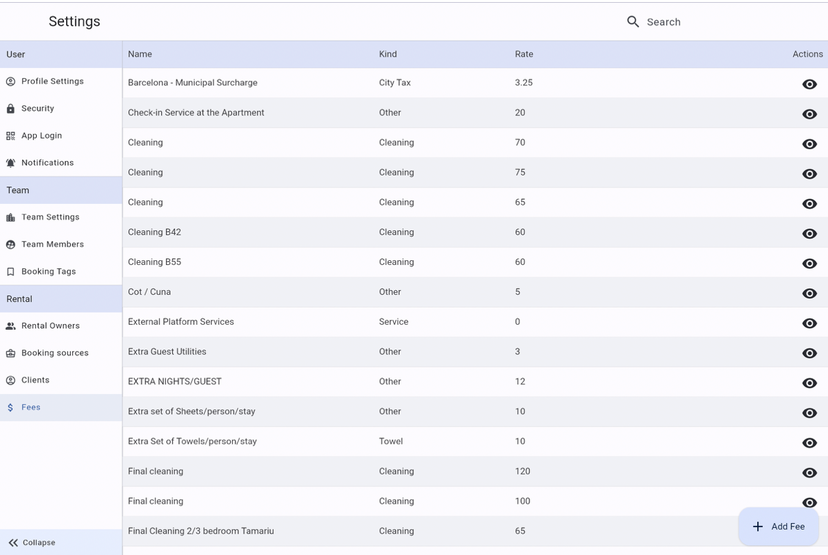Select 'Extra Set of Towels/person/stay' row
Screen dimensions: 828x555
coord(475,441)
